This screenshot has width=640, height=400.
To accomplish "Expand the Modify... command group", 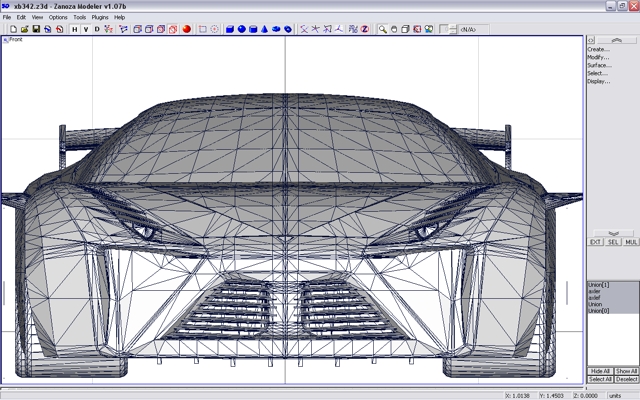I will click(598, 57).
